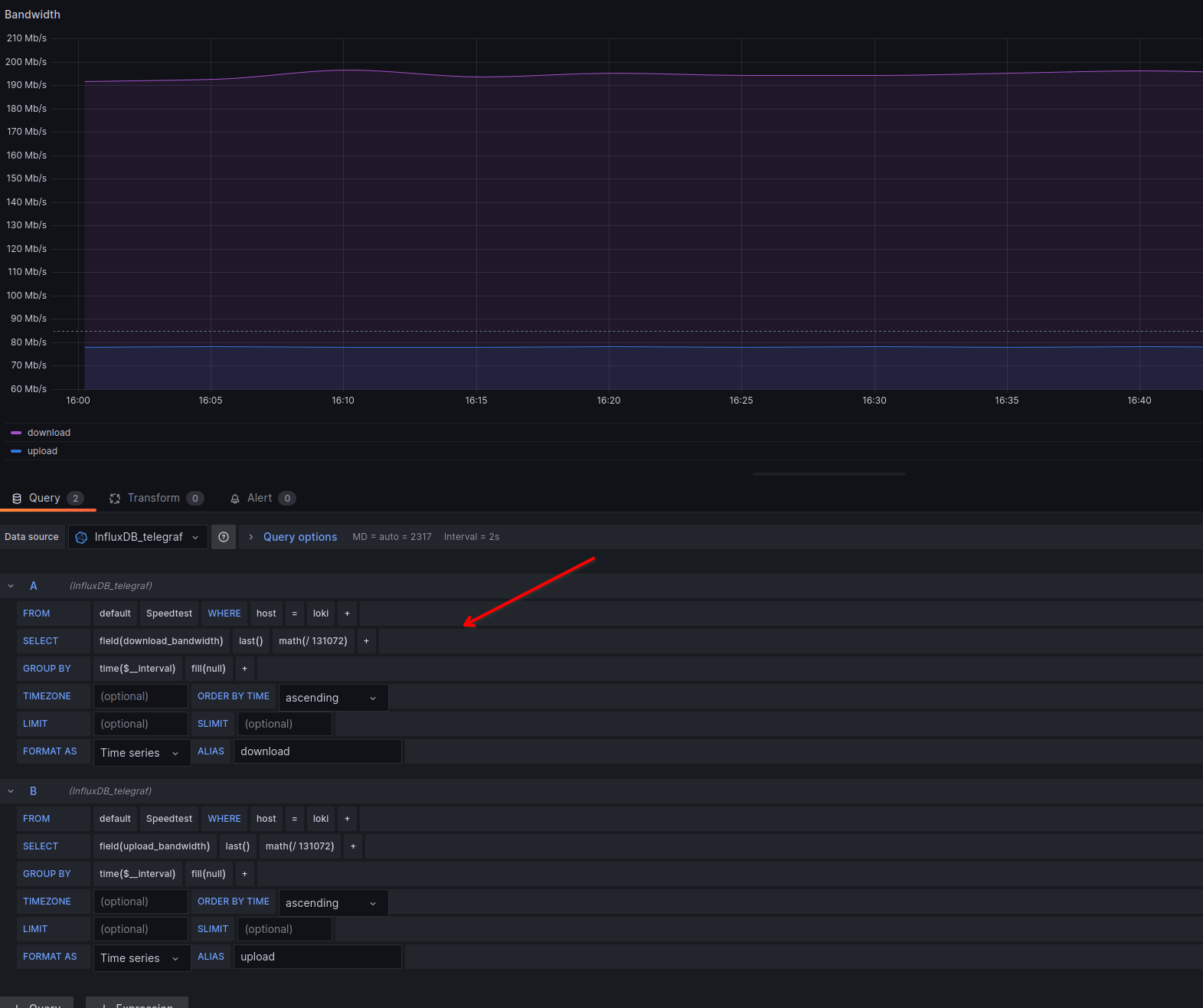Switch to the Alert tab
This screenshot has height=1008, width=1203.
263,498
